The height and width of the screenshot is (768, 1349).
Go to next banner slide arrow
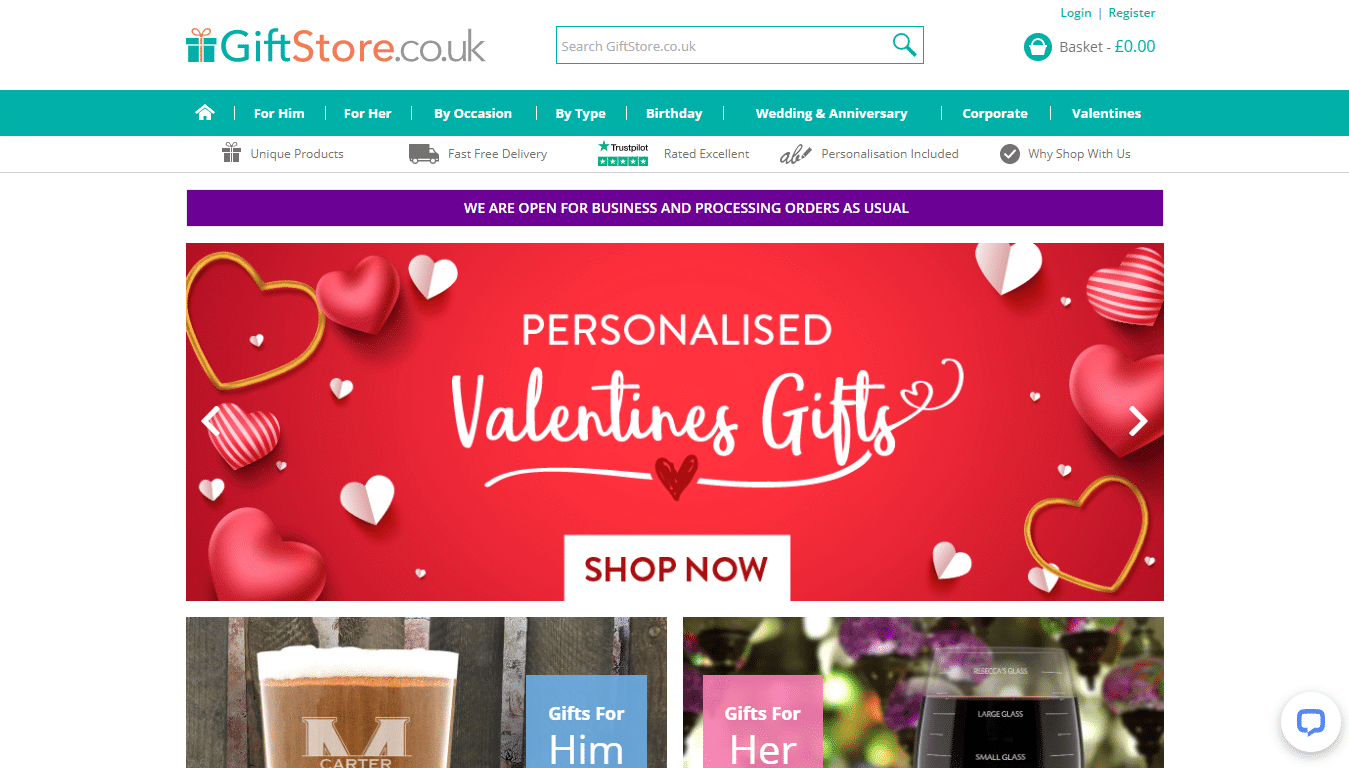[x=1137, y=421]
